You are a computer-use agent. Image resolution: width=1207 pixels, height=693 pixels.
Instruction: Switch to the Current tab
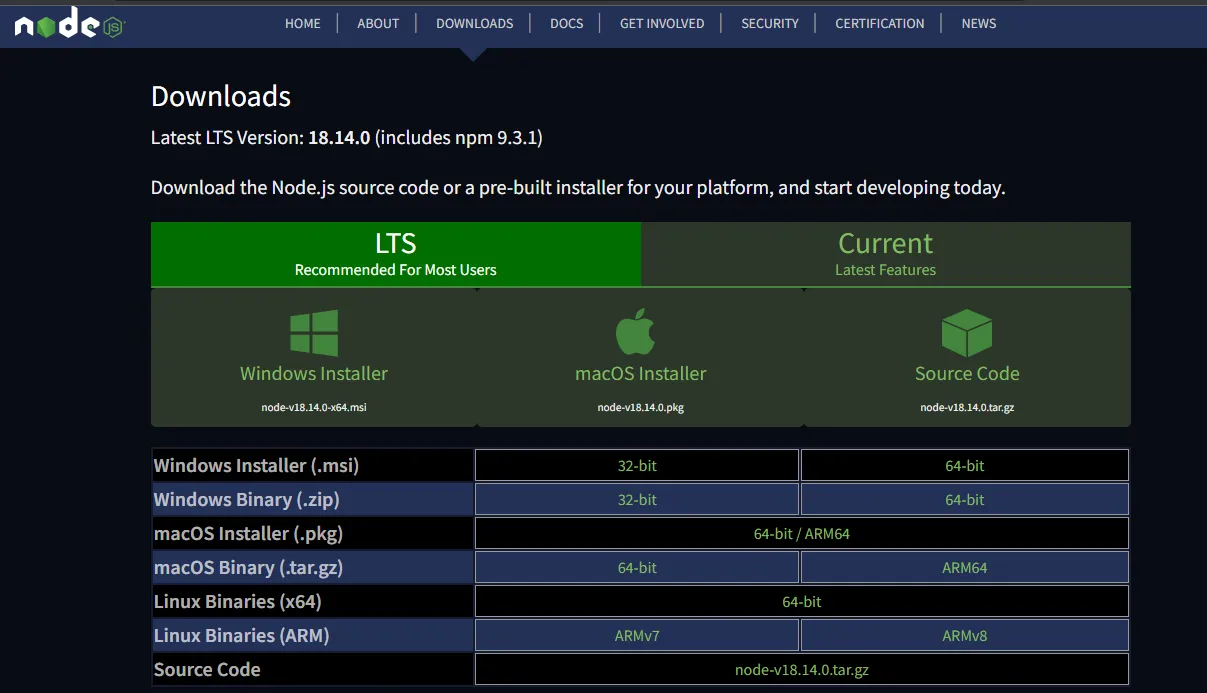tap(885, 253)
